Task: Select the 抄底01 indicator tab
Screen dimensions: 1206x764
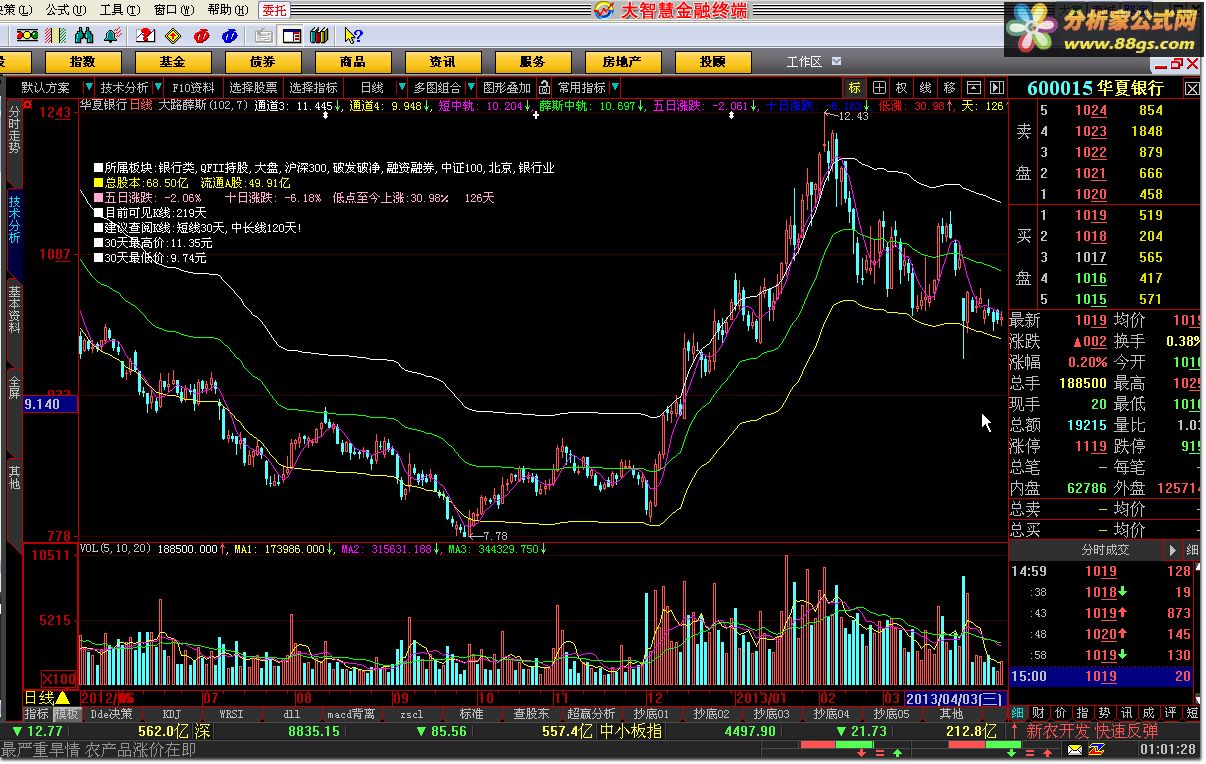Action: tap(651, 714)
